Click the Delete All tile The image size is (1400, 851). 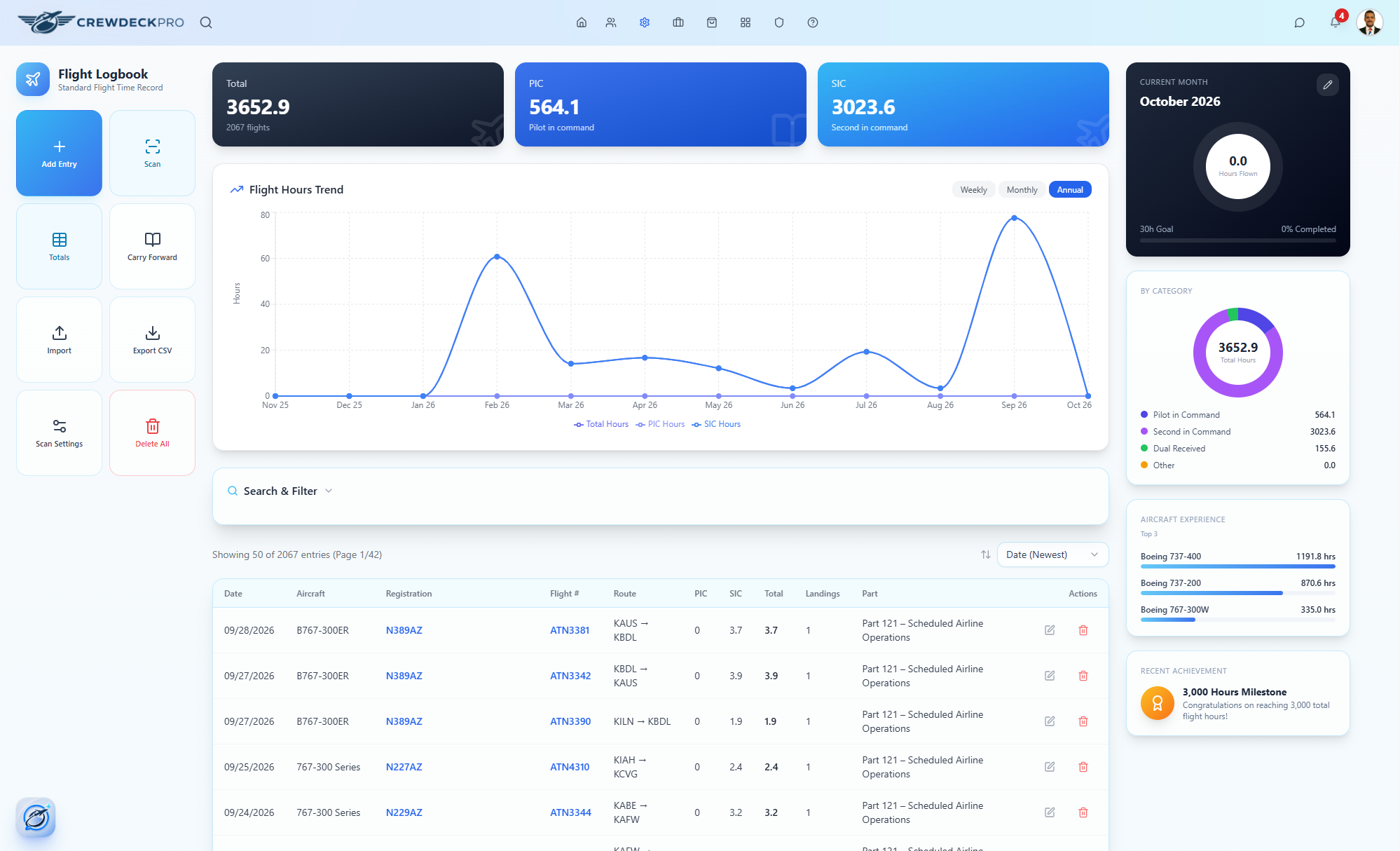point(152,433)
